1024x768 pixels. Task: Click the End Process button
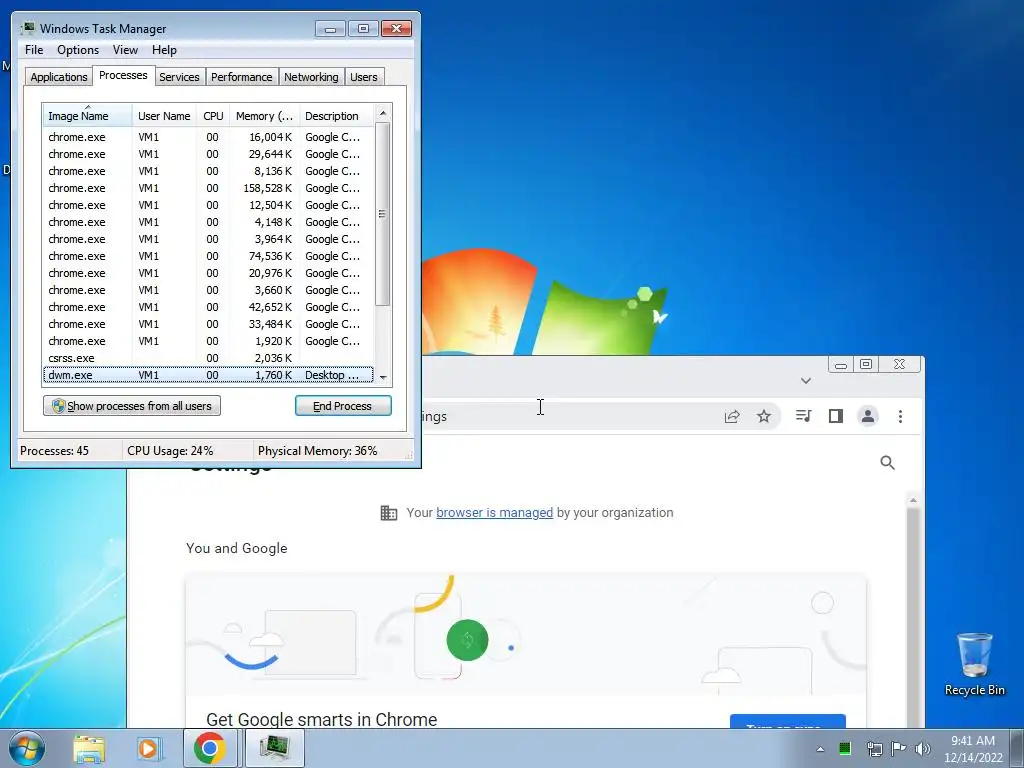343,406
